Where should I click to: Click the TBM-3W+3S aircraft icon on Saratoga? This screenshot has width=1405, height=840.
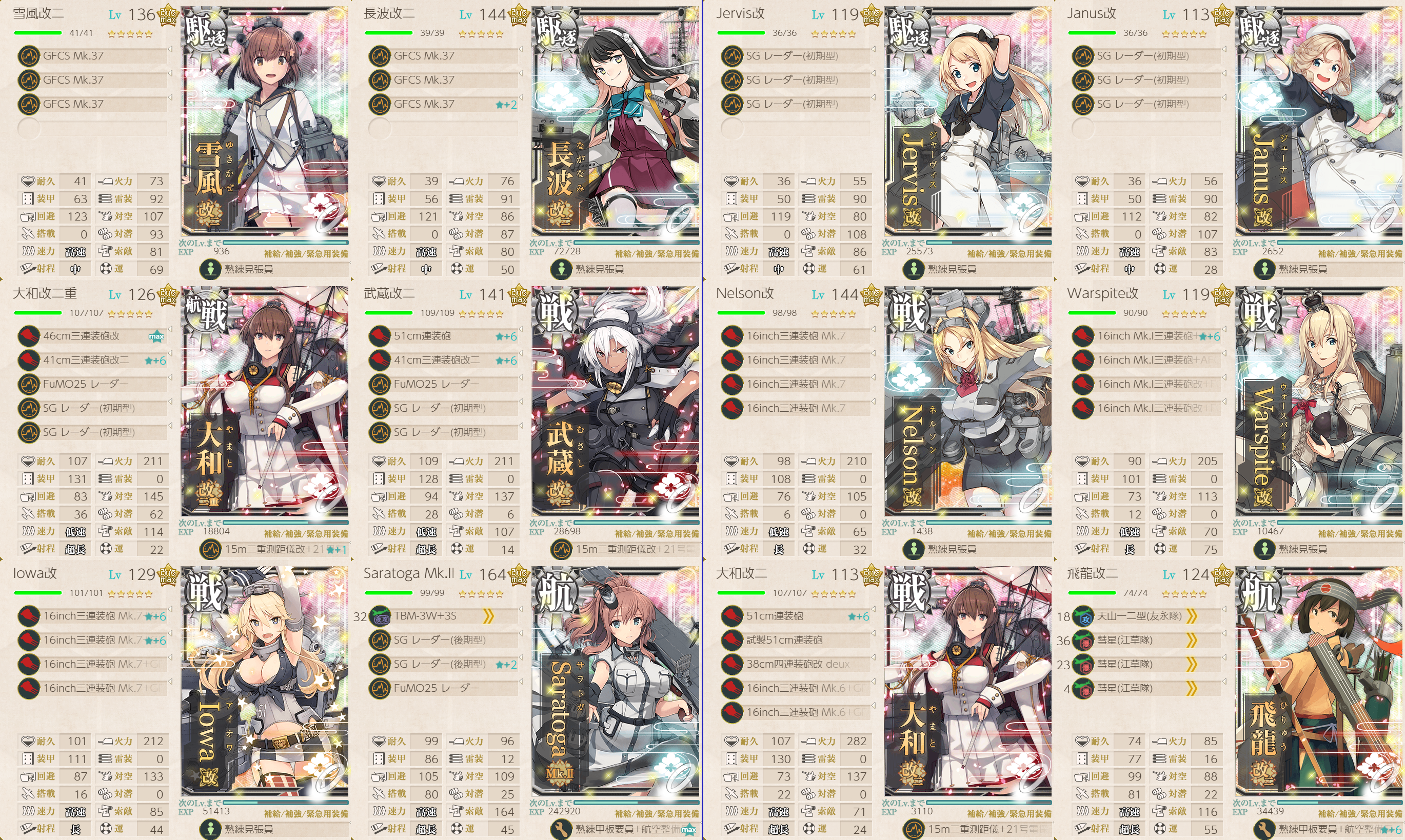coord(380,616)
